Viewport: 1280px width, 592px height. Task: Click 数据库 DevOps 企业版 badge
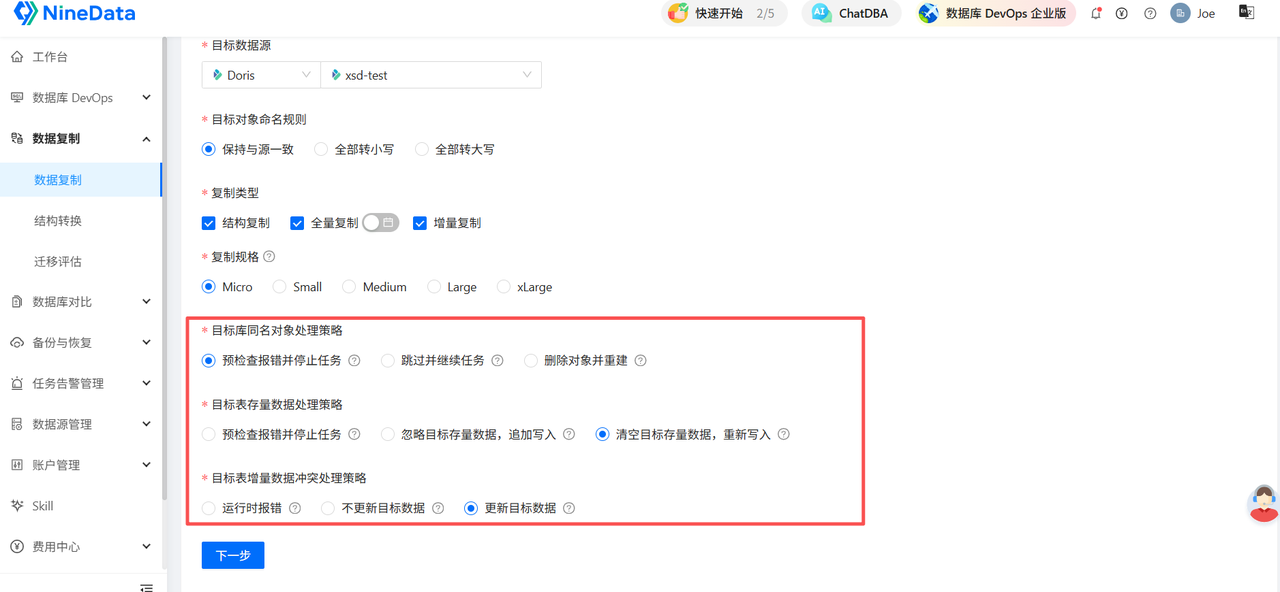[996, 14]
